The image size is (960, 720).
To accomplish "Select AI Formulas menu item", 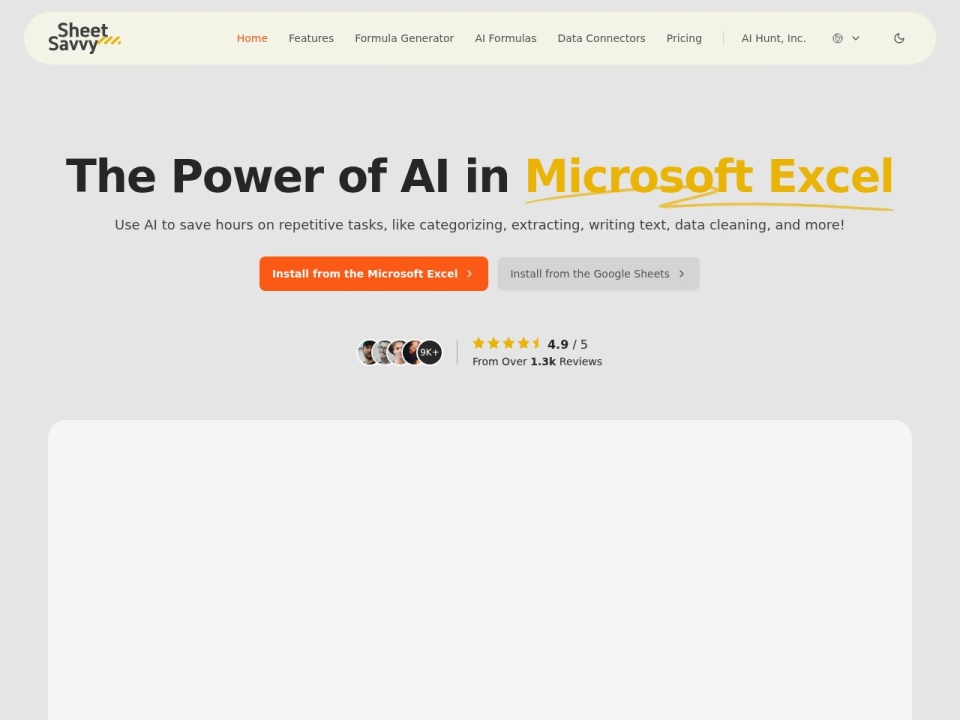I will tap(505, 38).
